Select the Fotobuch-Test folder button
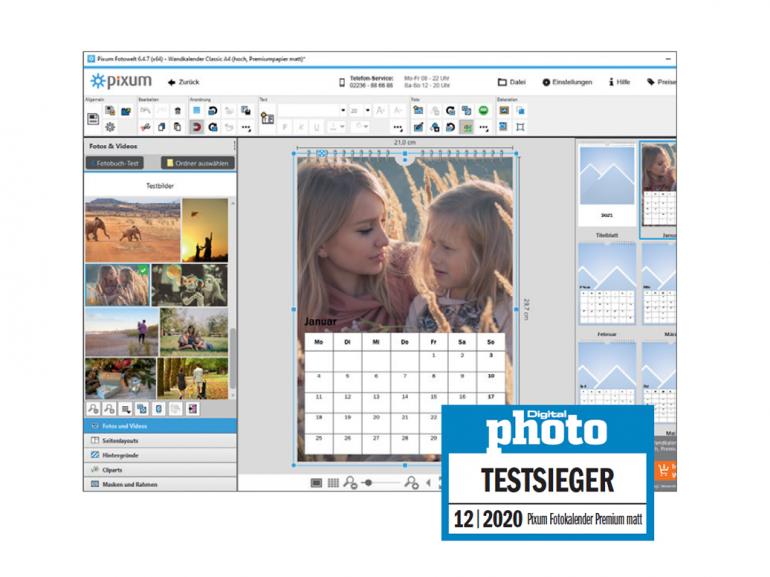Screen dimensions: 770x577 [115, 163]
